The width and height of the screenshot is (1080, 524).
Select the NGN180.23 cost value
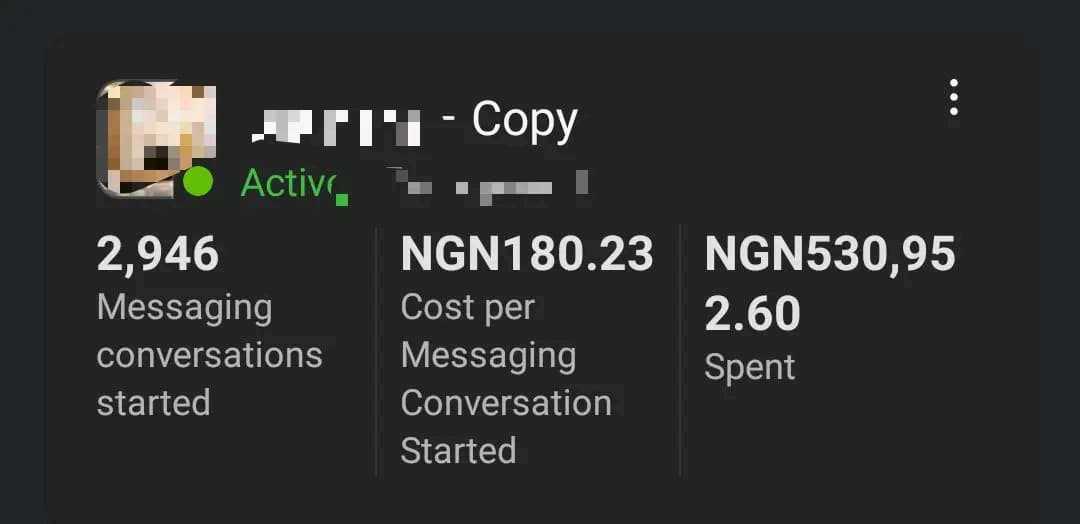(527, 254)
